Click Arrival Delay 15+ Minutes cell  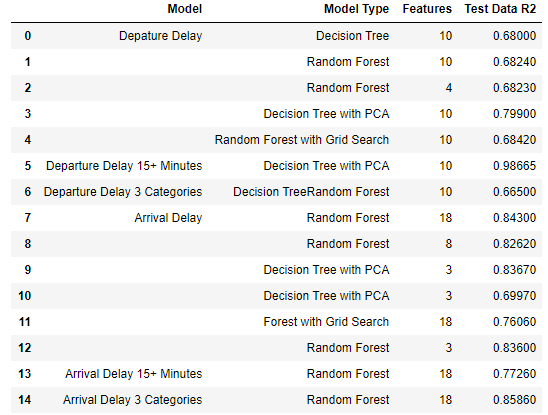click(x=134, y=374)
